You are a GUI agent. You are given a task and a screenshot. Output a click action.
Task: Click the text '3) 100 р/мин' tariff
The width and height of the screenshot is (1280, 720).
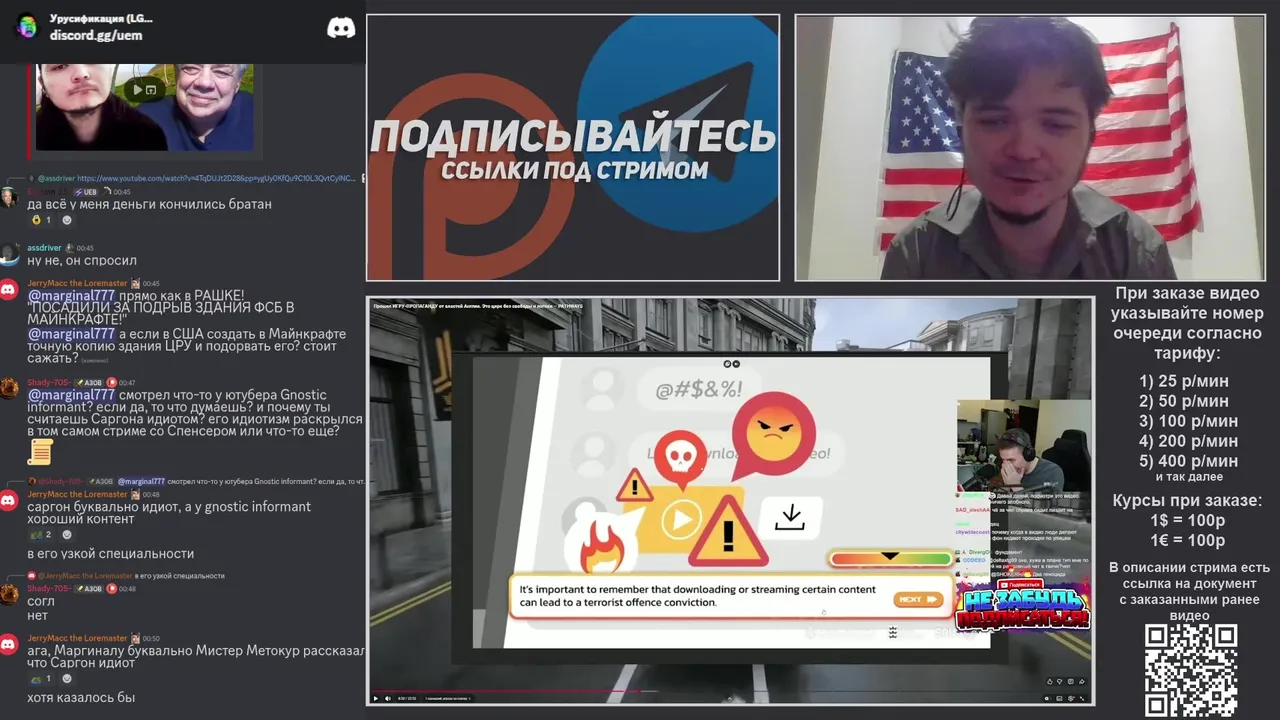[x=1189, y=421]
